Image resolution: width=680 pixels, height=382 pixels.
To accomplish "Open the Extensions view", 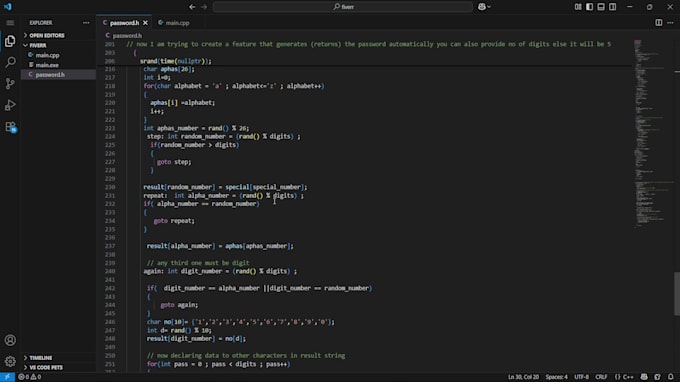I will pyautogui.click(x=10, y=127).
